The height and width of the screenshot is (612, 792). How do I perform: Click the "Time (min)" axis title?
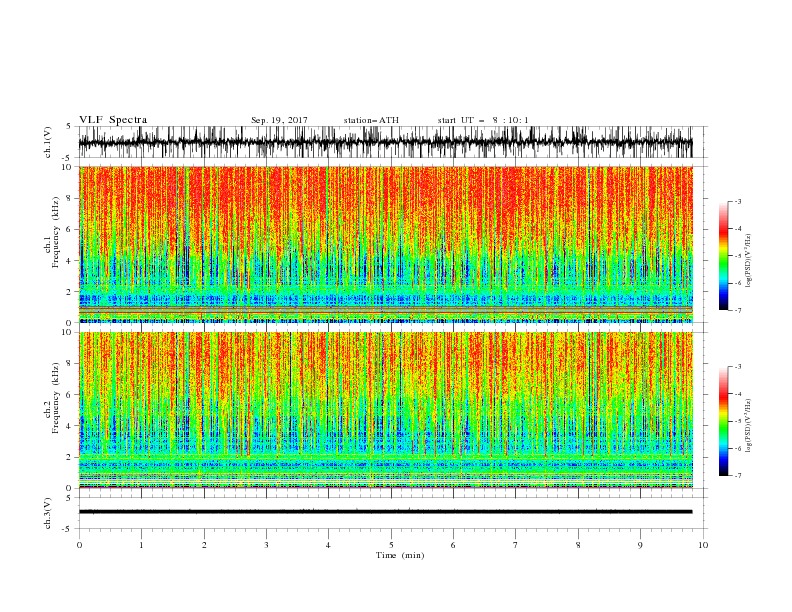coord(400,555)
